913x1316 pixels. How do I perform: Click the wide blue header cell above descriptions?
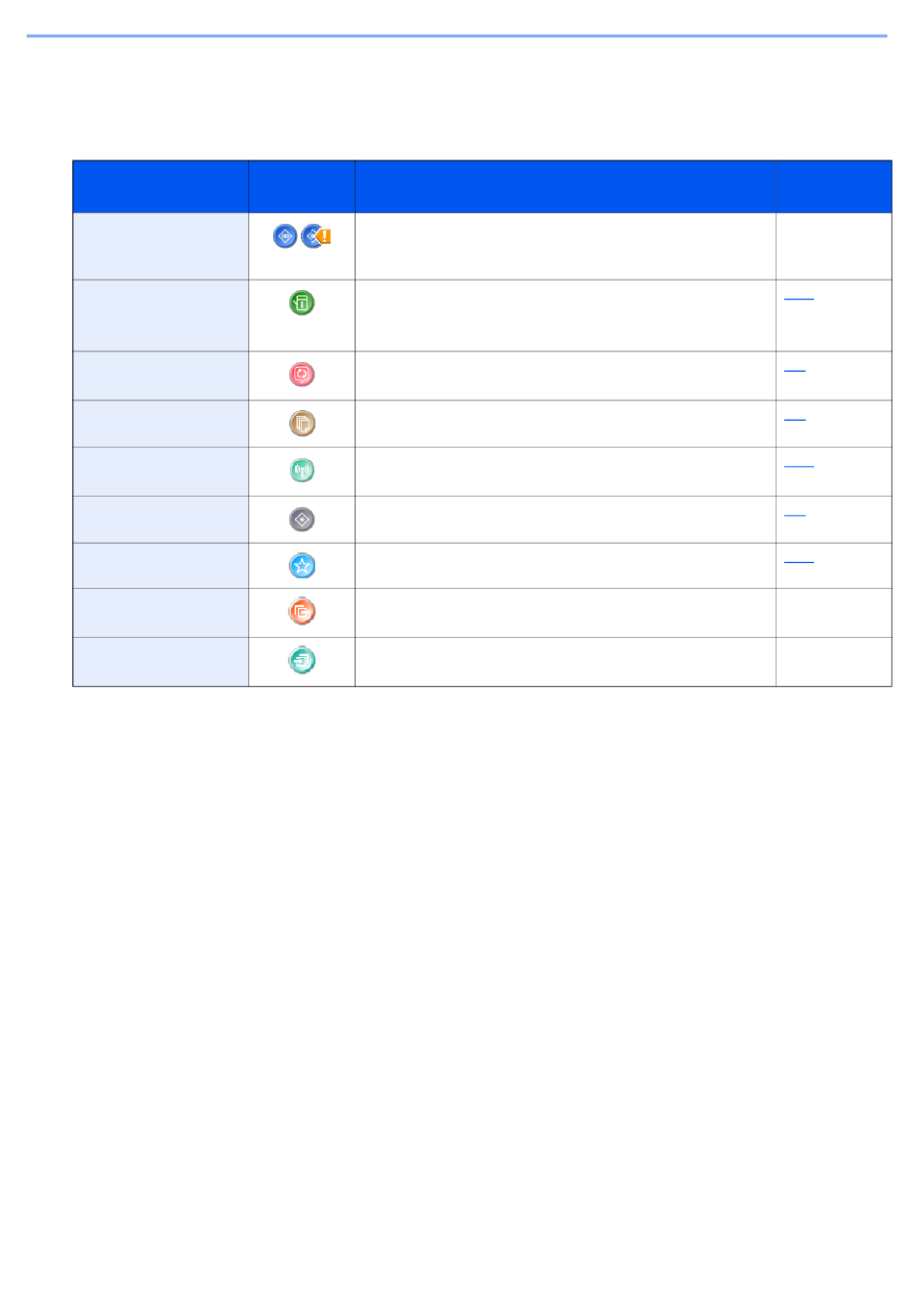click(x=624, y=186)
